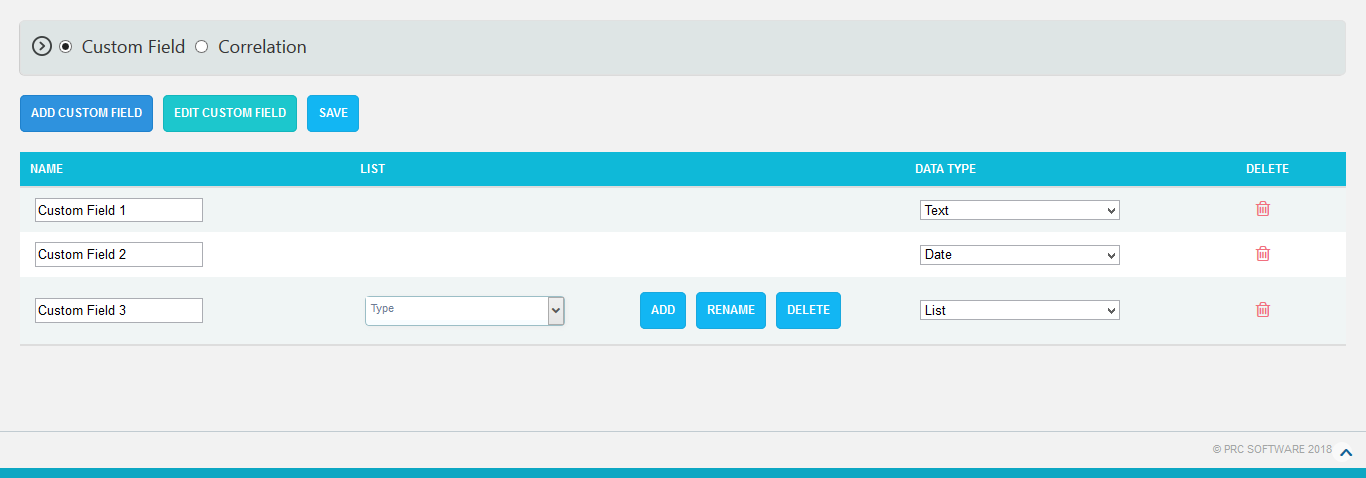Click the Custom Field 1 name input
Image resolution: width=1366 pixels, height=478 pixels.
point(118,210)
